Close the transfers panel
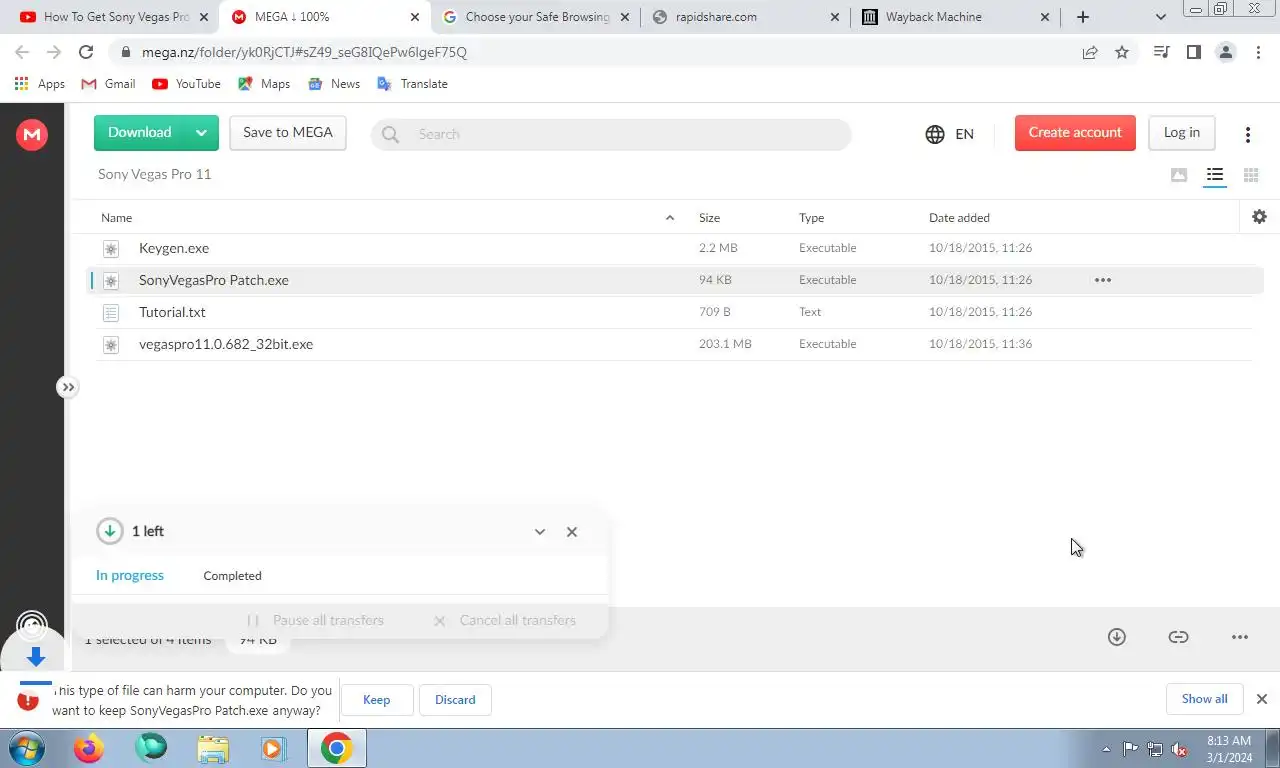This screenshot has height=768, width=1280. click(572, 532)
